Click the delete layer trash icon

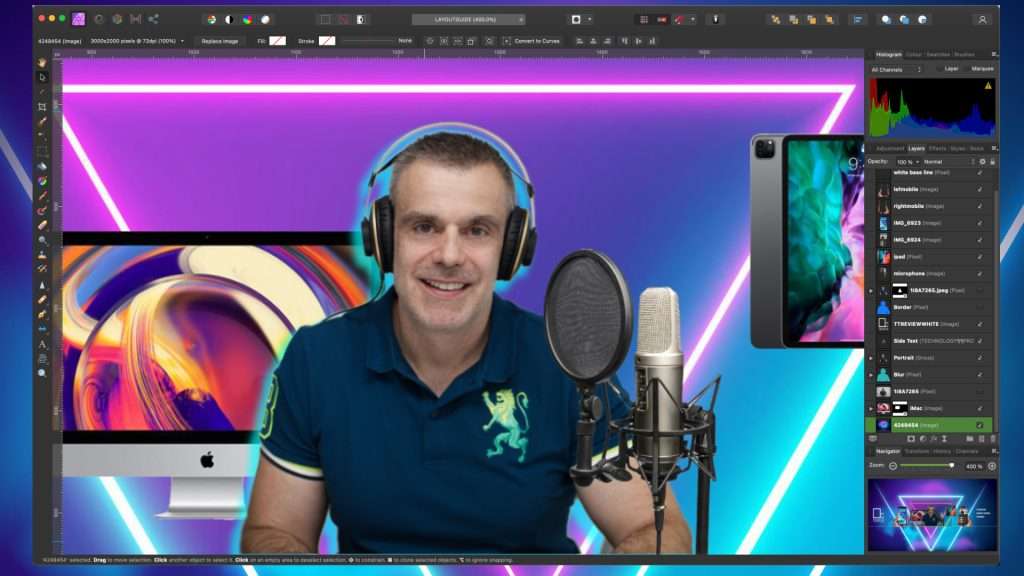pyautogui.click(x=993, y=438)
